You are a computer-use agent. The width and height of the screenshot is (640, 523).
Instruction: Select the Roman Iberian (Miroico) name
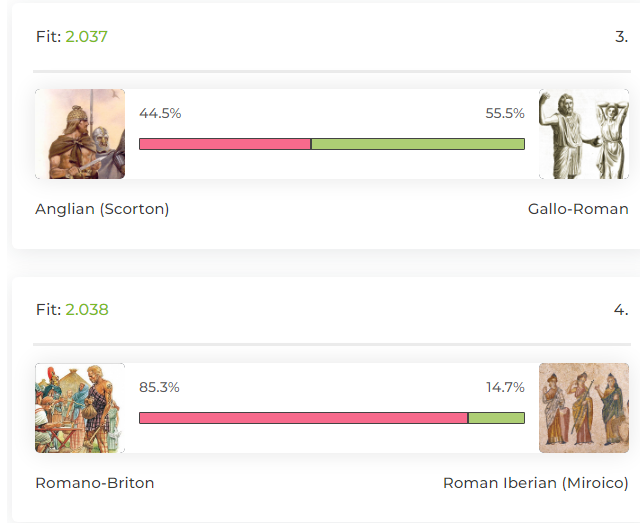tap(536, 483)
